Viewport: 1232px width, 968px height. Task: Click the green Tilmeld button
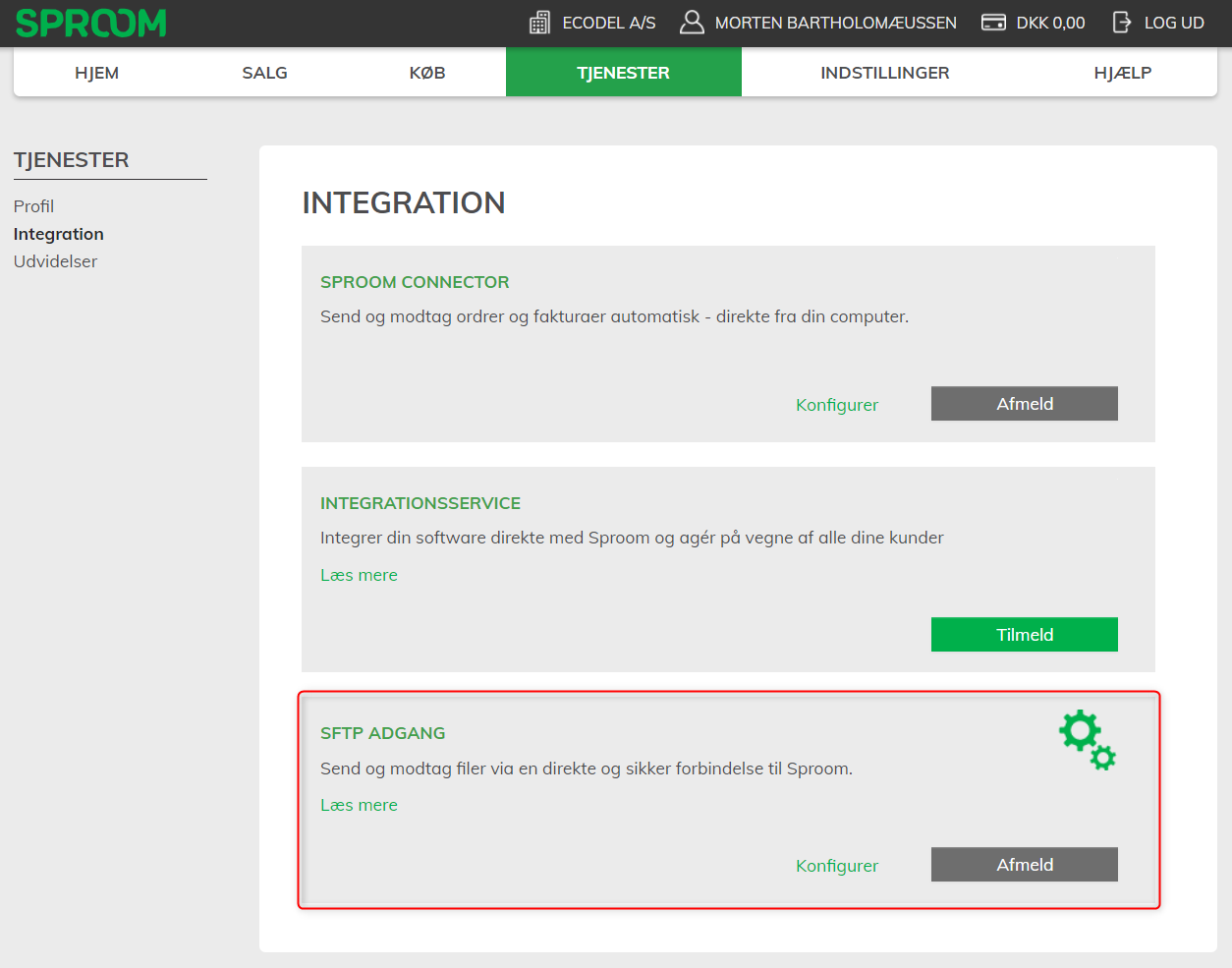tap(1025, 635)
